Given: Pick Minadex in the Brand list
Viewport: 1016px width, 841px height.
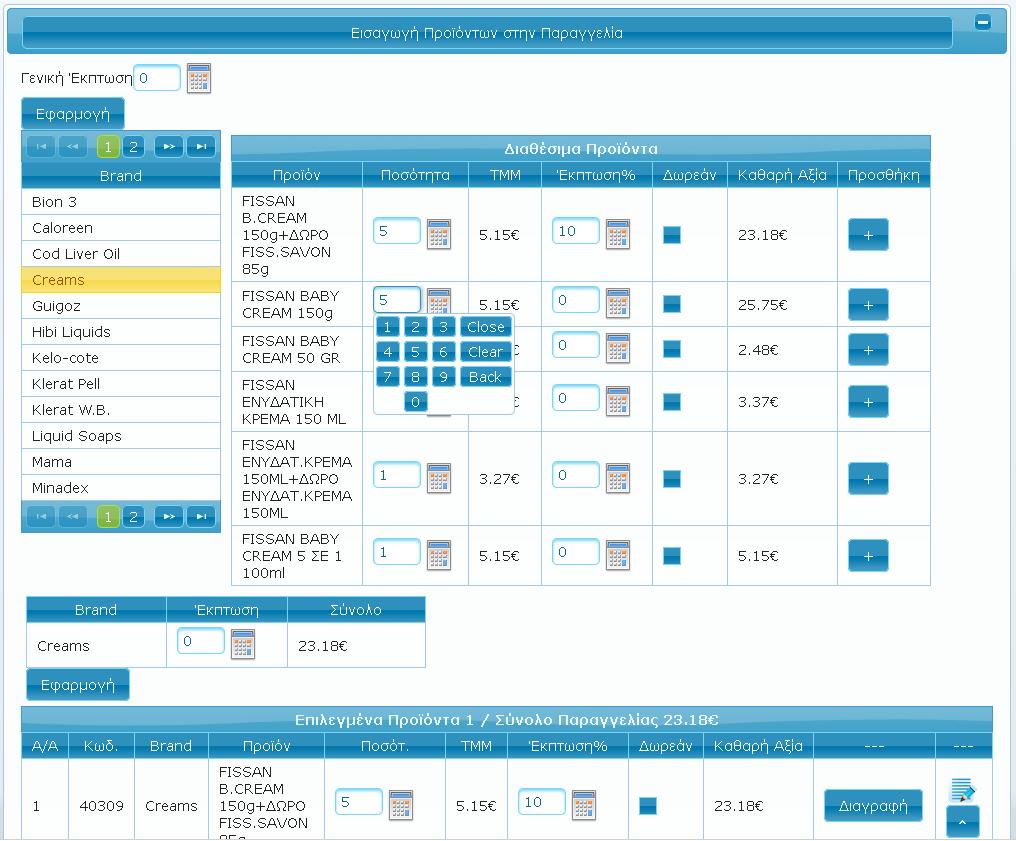Looking at the screenshot, I should tap(121, 488).
